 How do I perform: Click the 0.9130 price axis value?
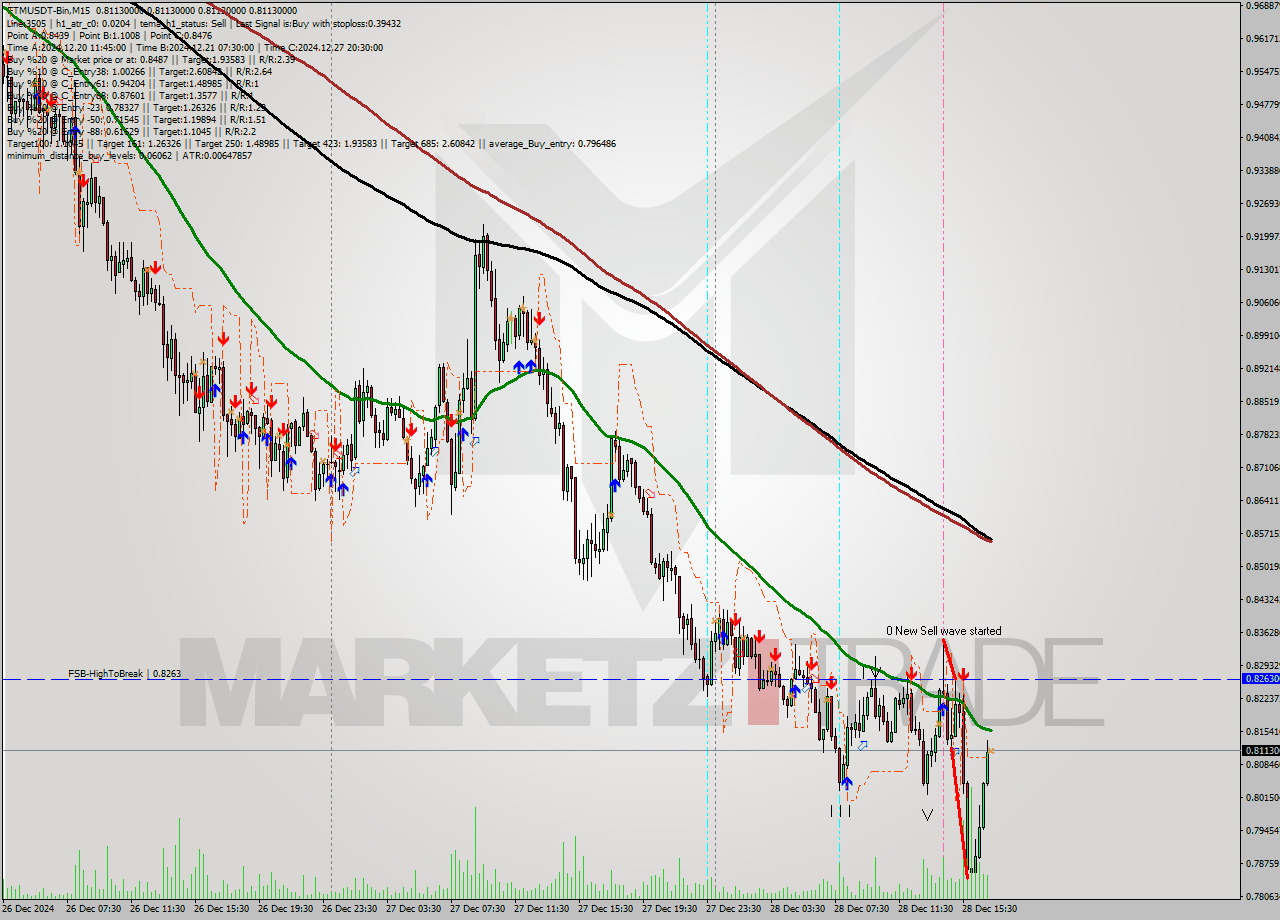(x=1261, y=269)
